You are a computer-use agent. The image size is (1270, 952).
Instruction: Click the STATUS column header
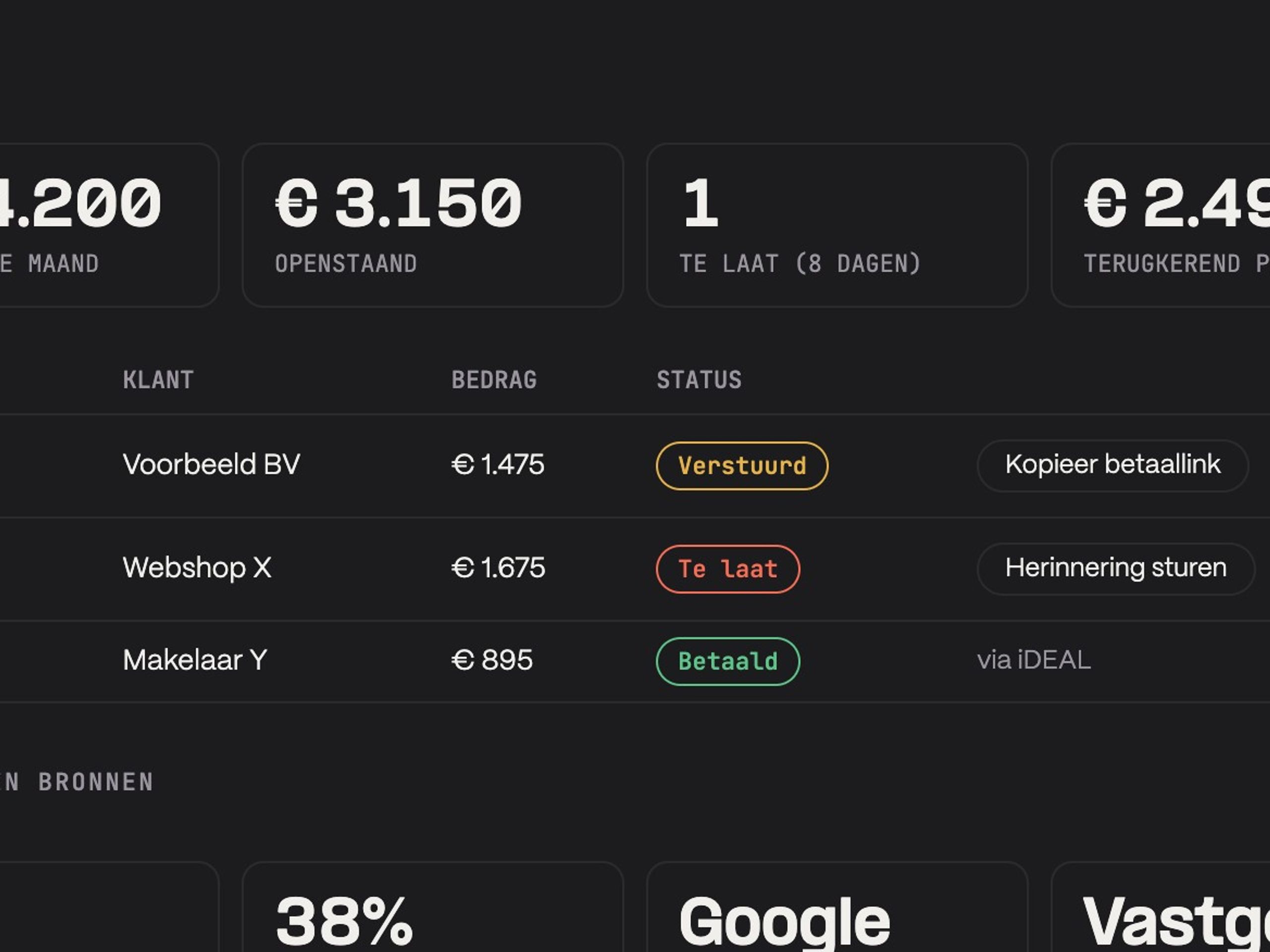coord(698,380)
